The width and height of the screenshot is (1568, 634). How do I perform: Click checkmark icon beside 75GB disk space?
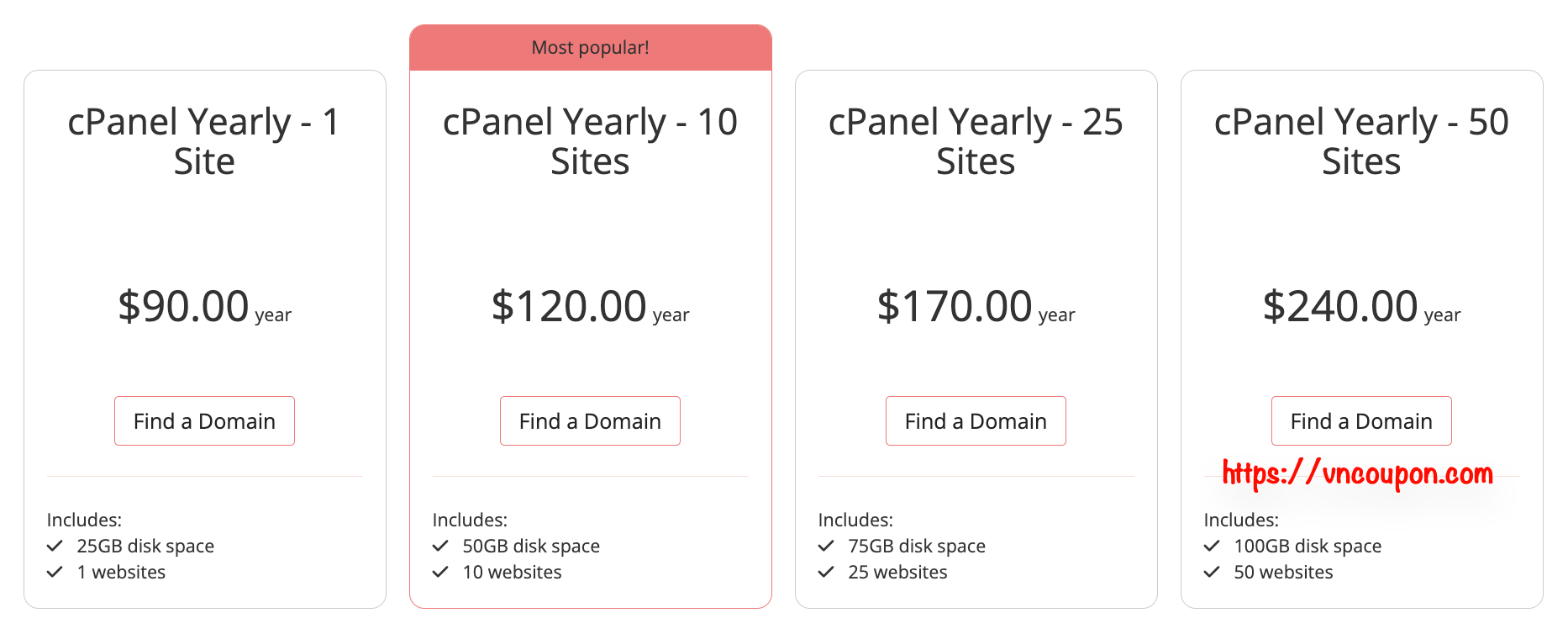(x=827, y=547)
